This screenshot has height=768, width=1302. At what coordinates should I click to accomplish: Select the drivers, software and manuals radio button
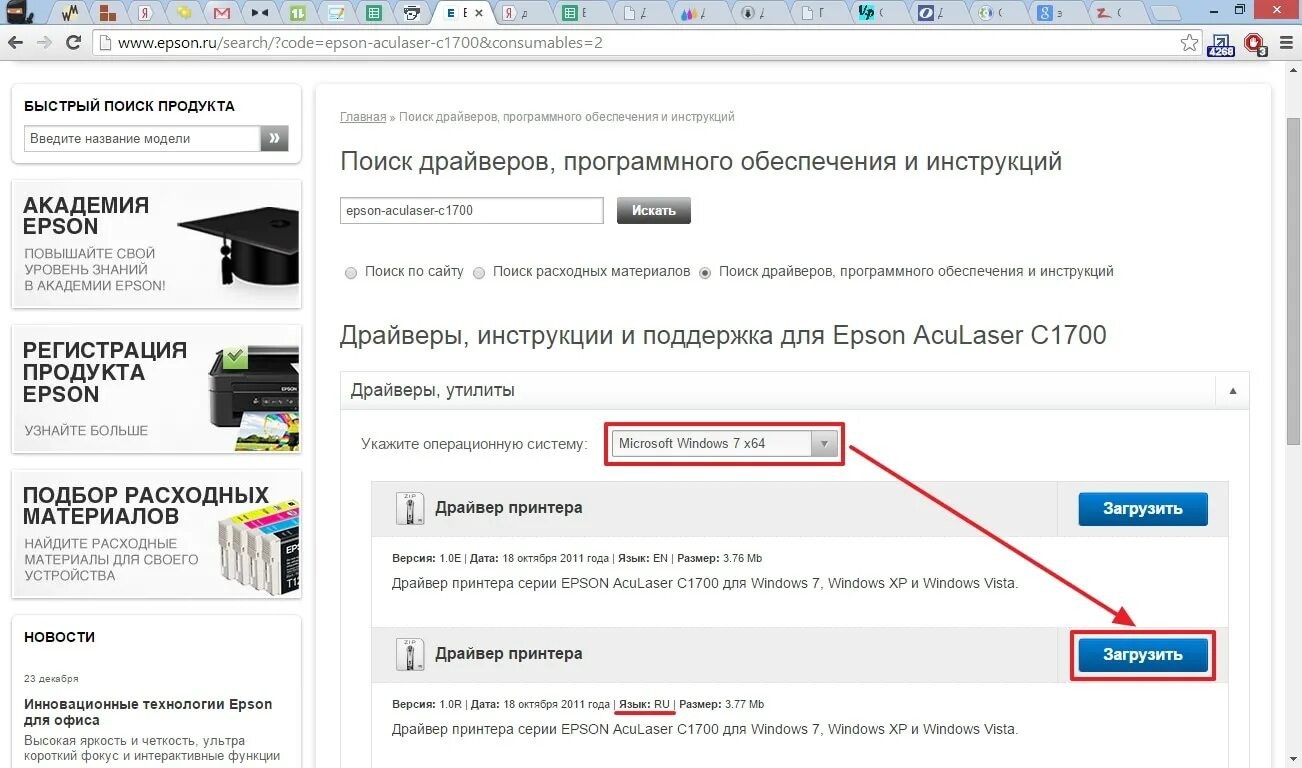pyautogui.click(x=705, y=272)
